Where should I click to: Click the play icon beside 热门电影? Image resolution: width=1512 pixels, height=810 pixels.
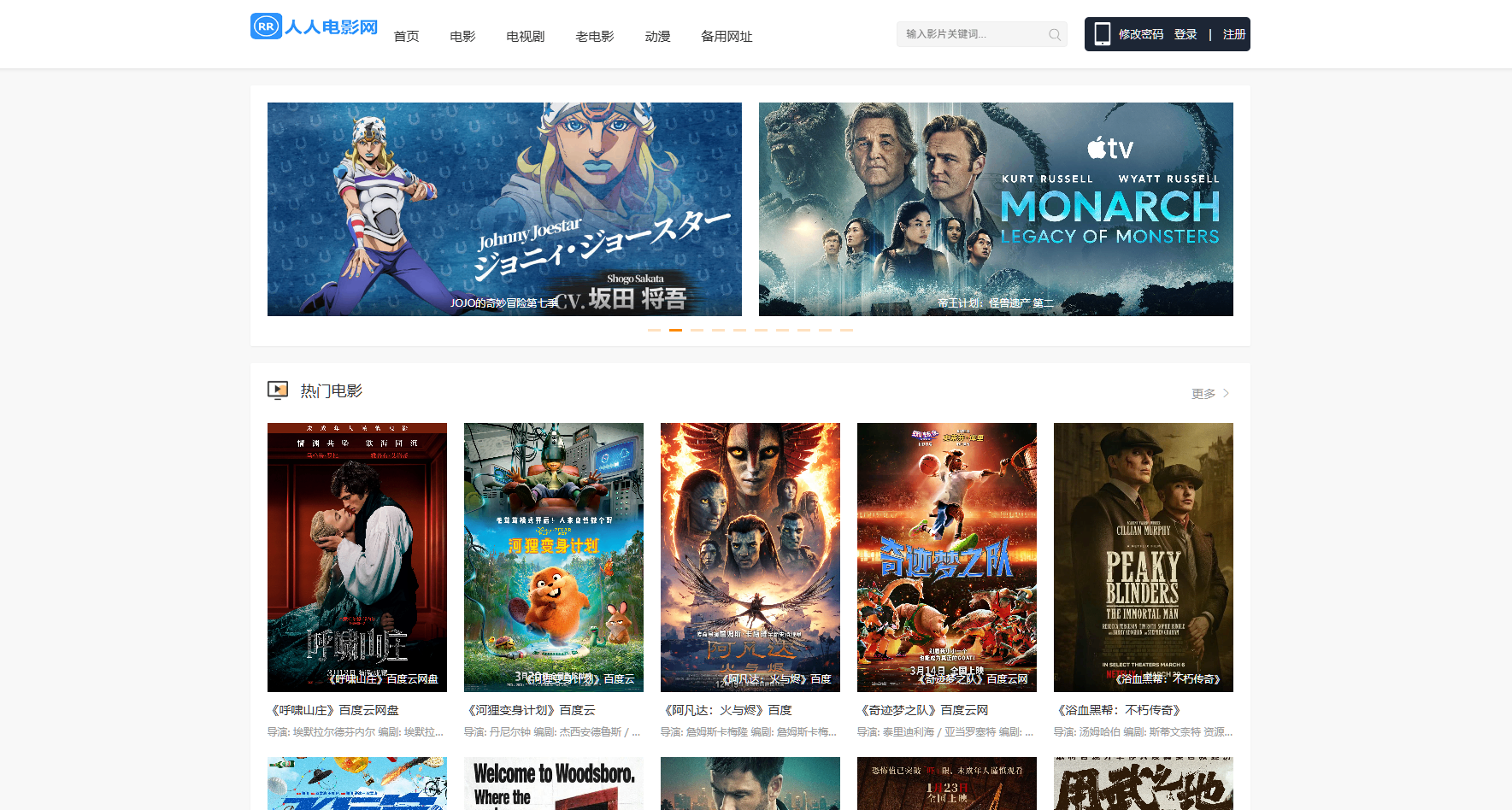click(x=278, y=390)
